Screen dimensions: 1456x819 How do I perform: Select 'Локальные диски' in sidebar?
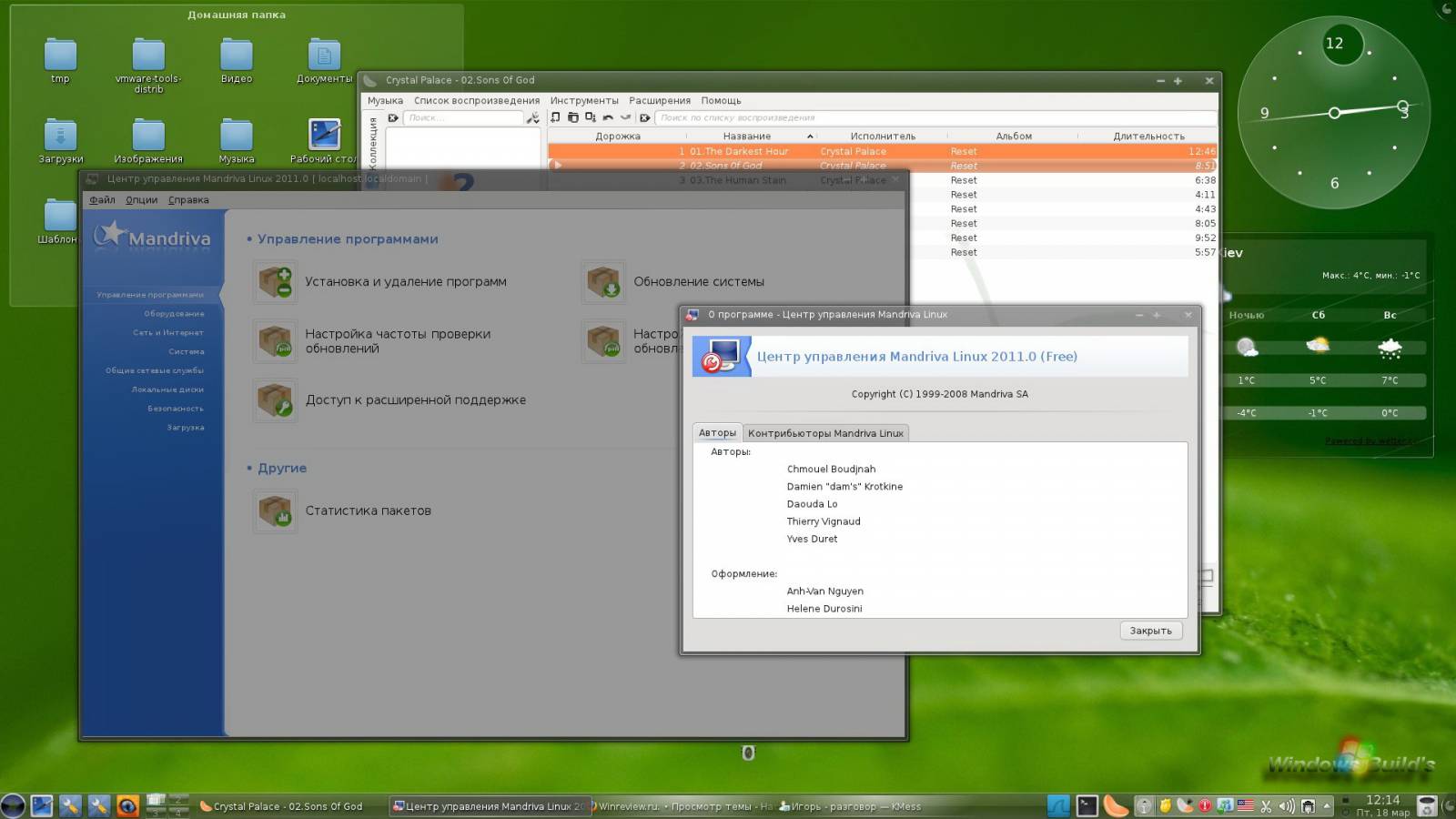(x=167, y=390)
